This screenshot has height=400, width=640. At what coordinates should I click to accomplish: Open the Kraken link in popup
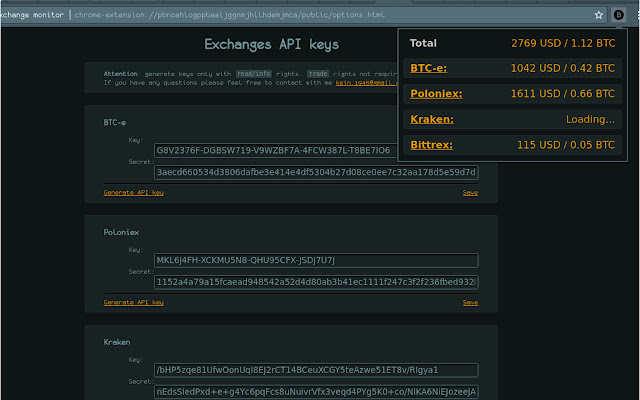click(432, 119)
